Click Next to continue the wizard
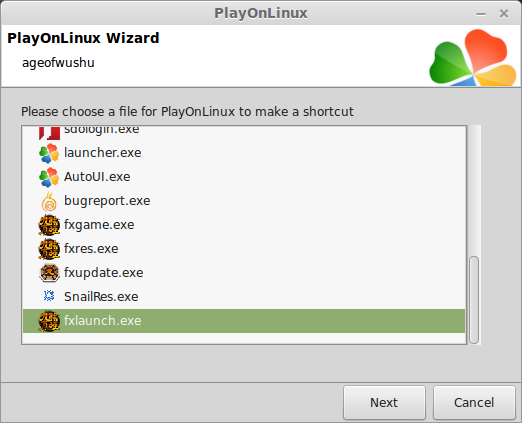This screenshot has width=522, height=423. pos(384,403)
